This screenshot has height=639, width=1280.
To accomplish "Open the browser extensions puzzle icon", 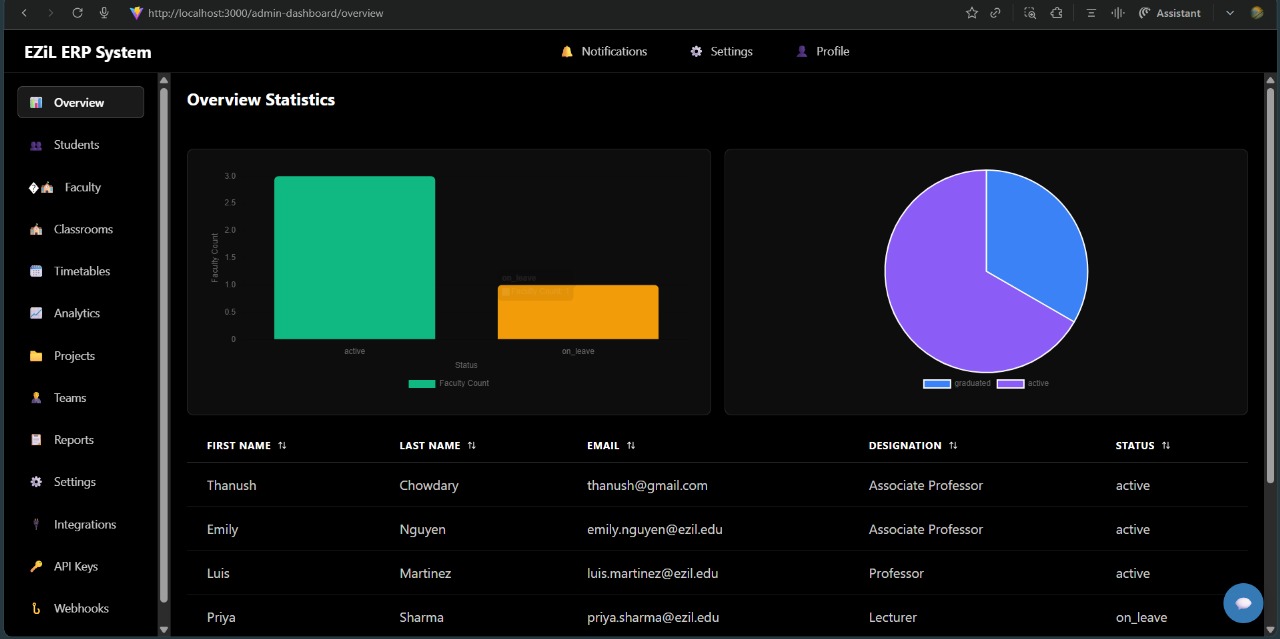I will coord(1056,13).
